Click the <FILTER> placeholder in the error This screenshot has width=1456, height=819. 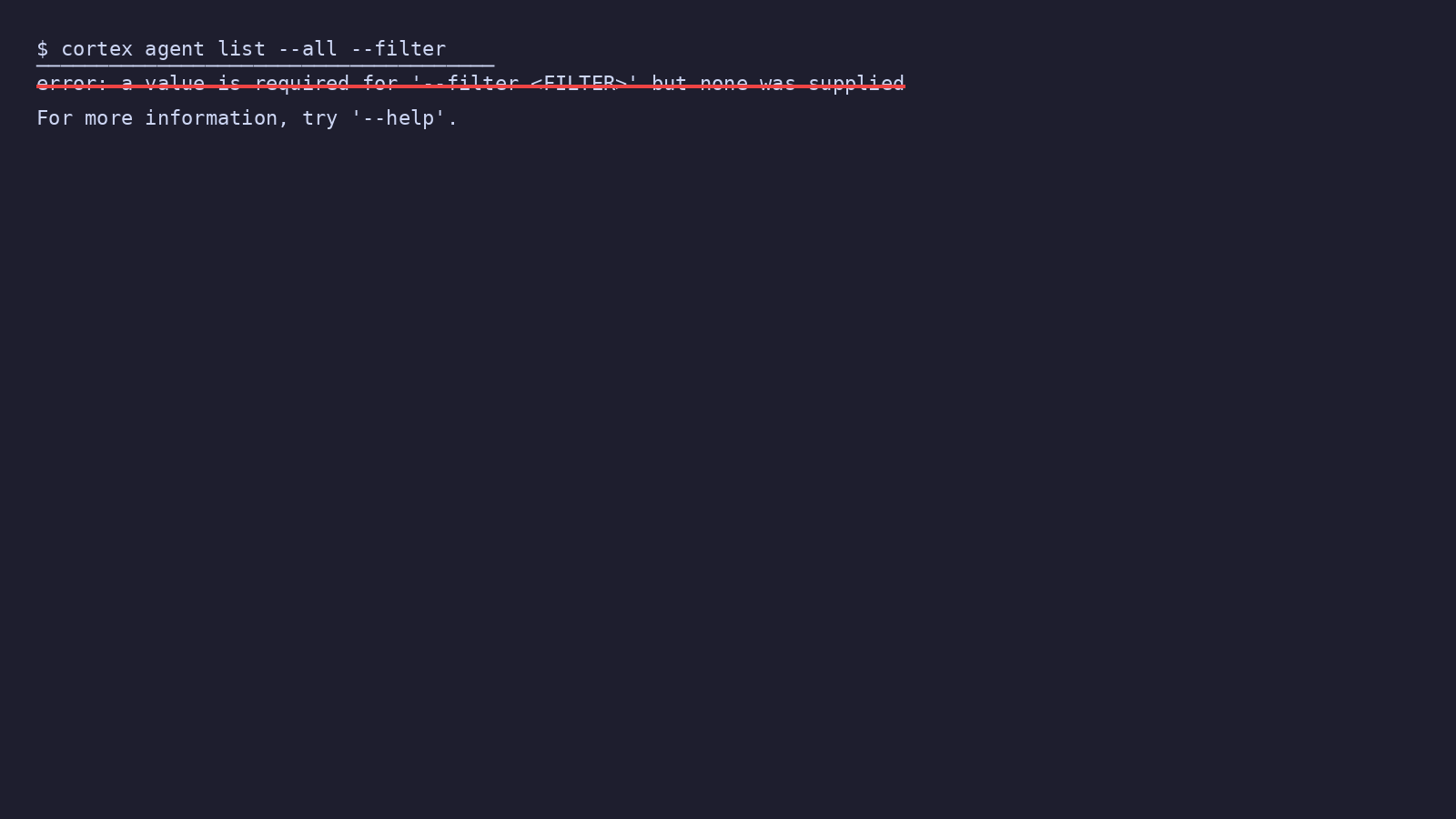click(x=579, y=84)
